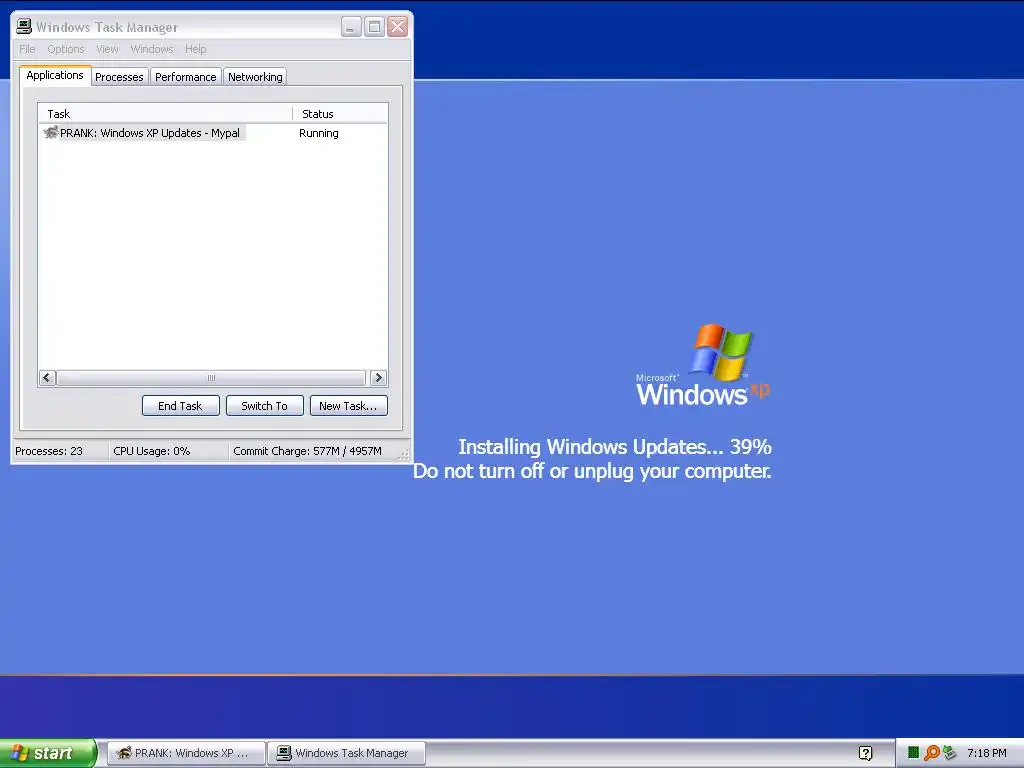Click the CPU Usage: 0% status entry
The height and width of the screenshot is (768, 1024).
152,451
